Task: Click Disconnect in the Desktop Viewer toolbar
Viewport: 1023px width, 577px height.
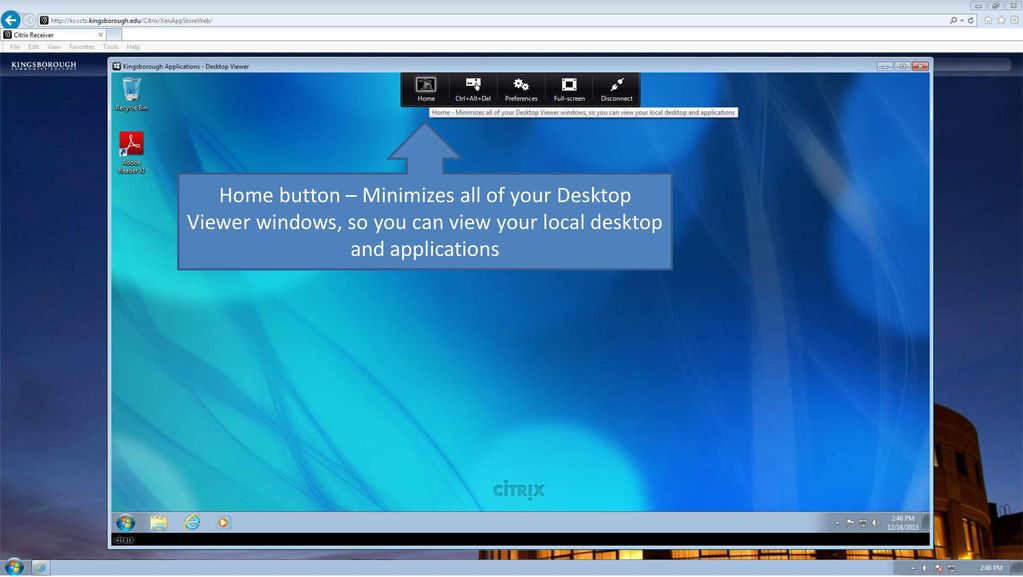Action: pos(617,89)
